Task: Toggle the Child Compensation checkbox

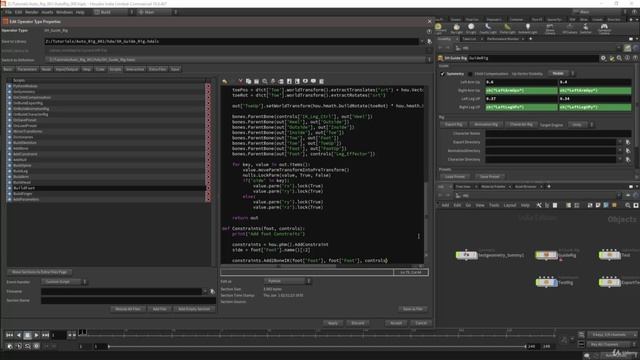Action: [x=470, y=74]
